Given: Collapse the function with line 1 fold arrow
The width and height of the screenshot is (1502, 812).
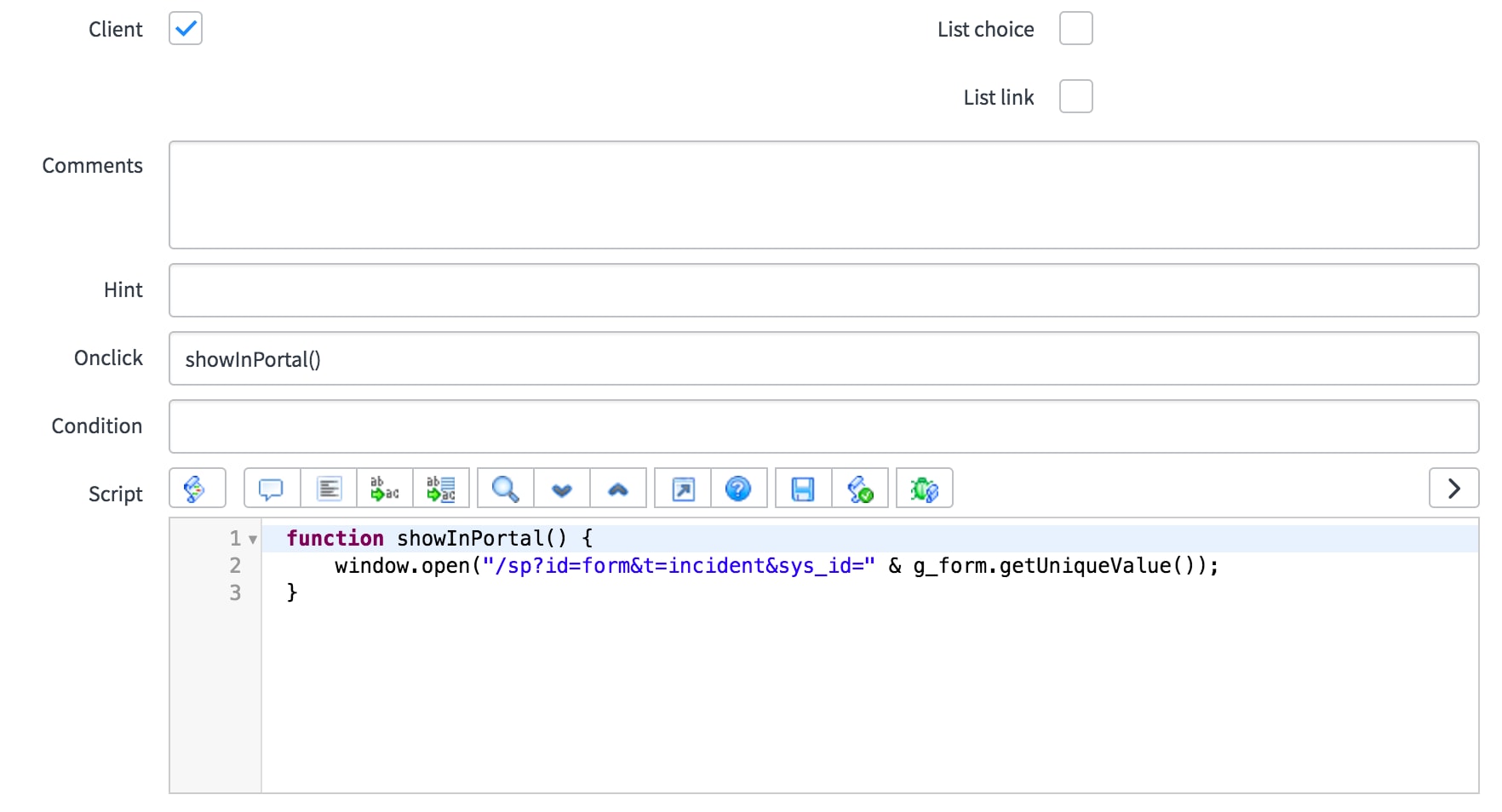Looking at the screenshot, I should 253,540.
